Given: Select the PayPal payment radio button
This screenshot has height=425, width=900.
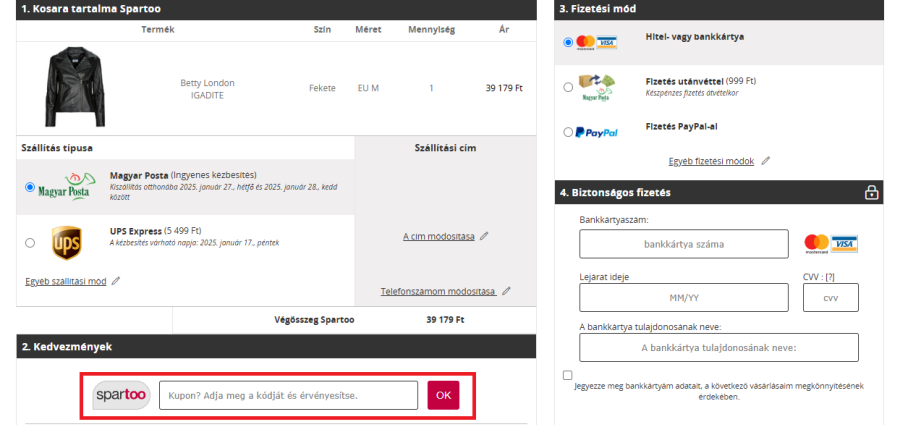Looking at the screenshot, I should (x=568, y=132).
